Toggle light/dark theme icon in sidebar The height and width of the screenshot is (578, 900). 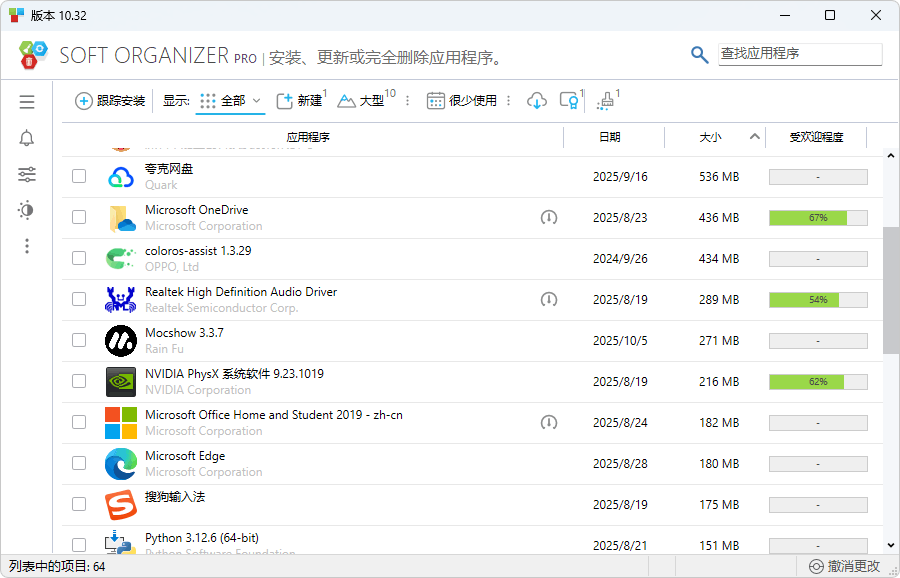pos(27,210)
